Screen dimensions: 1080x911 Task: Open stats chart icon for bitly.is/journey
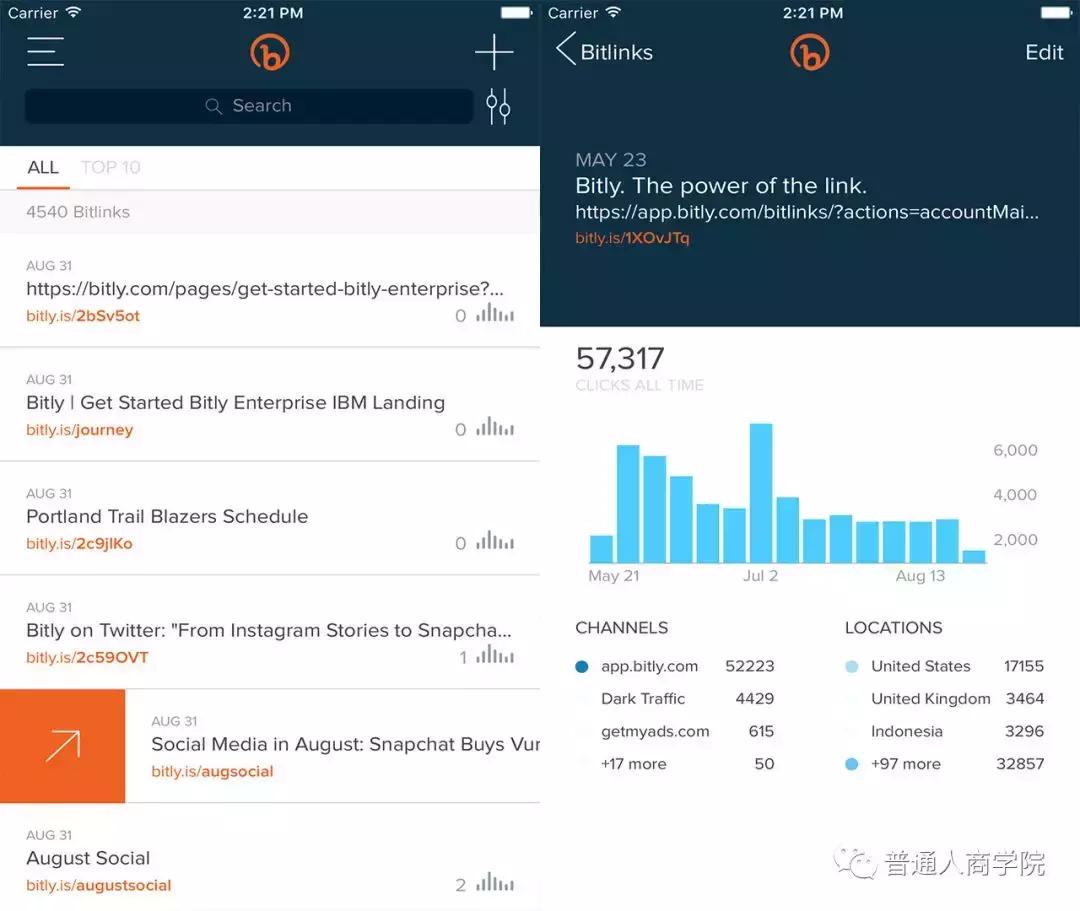(x=495, y=427)
